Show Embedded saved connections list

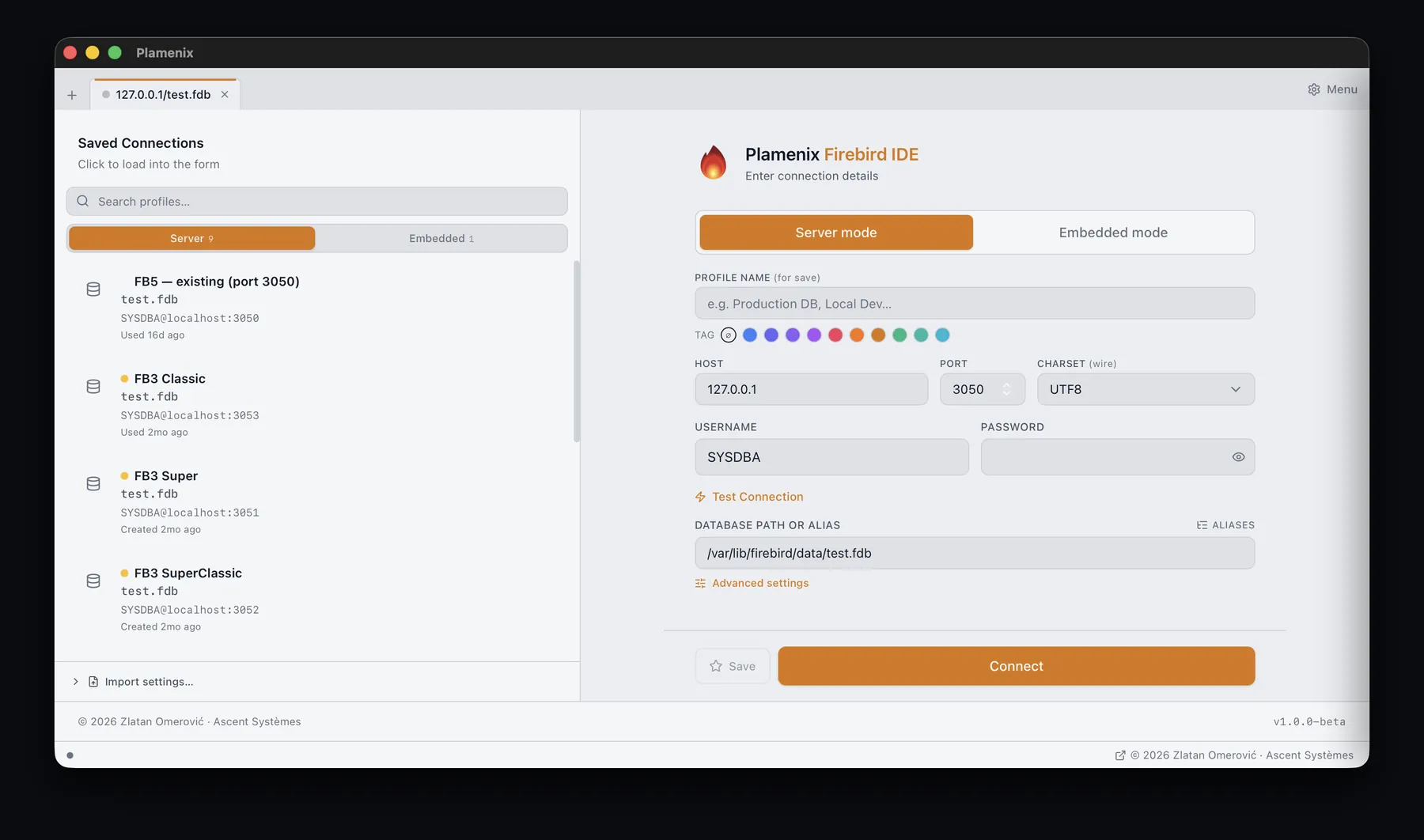point(441,238)
